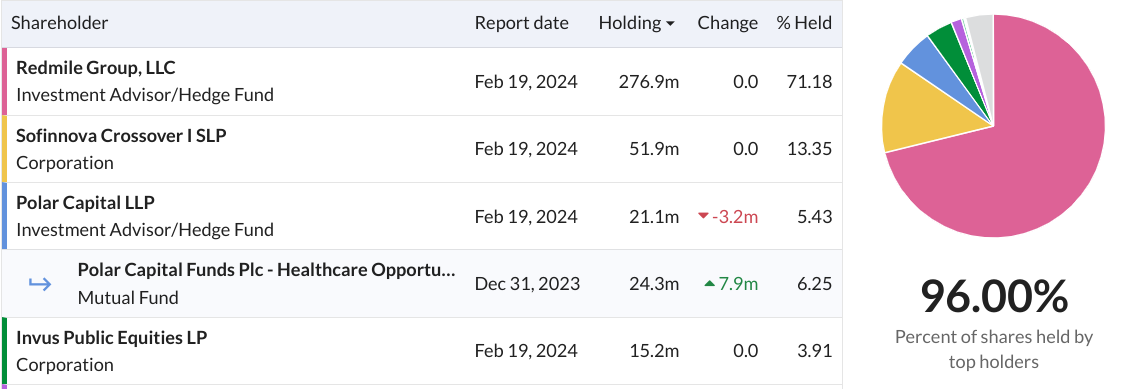Click the pink Redmile color bar
Image resolution: width=1124 pixels, height=389 pixels.
[4, 82]
